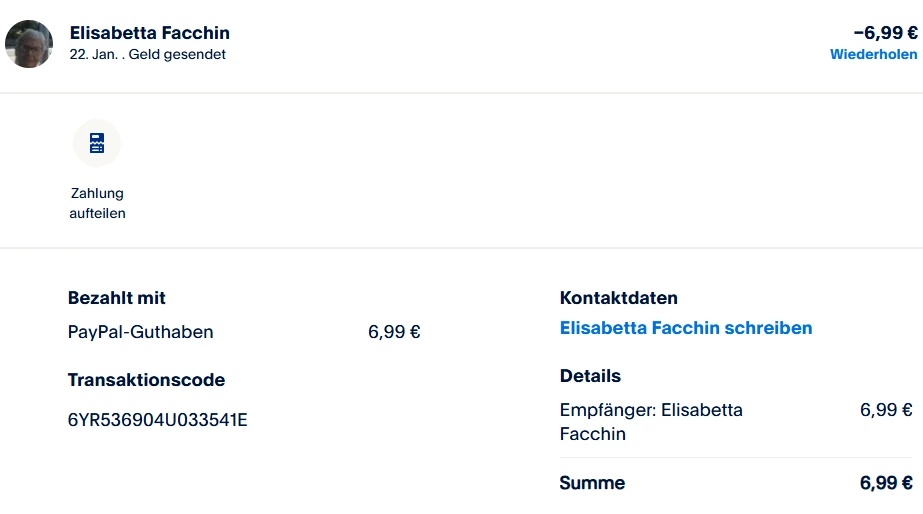923x514 pixels.
Task: Click the Empfänger: Elisabetta Facchin text
Action: pyautogui.click(x=651, y=421)
